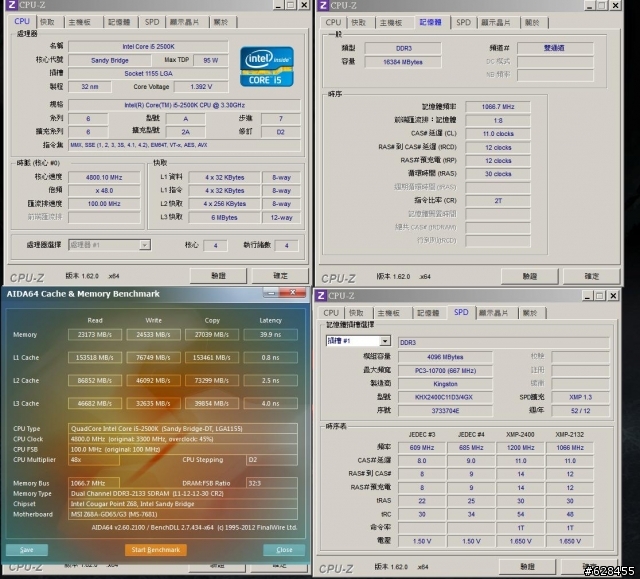Viewport: 640px width, 579px height.
Task: Click the Close button at the AIDA64 window bottom
Action: pos(284,550)
